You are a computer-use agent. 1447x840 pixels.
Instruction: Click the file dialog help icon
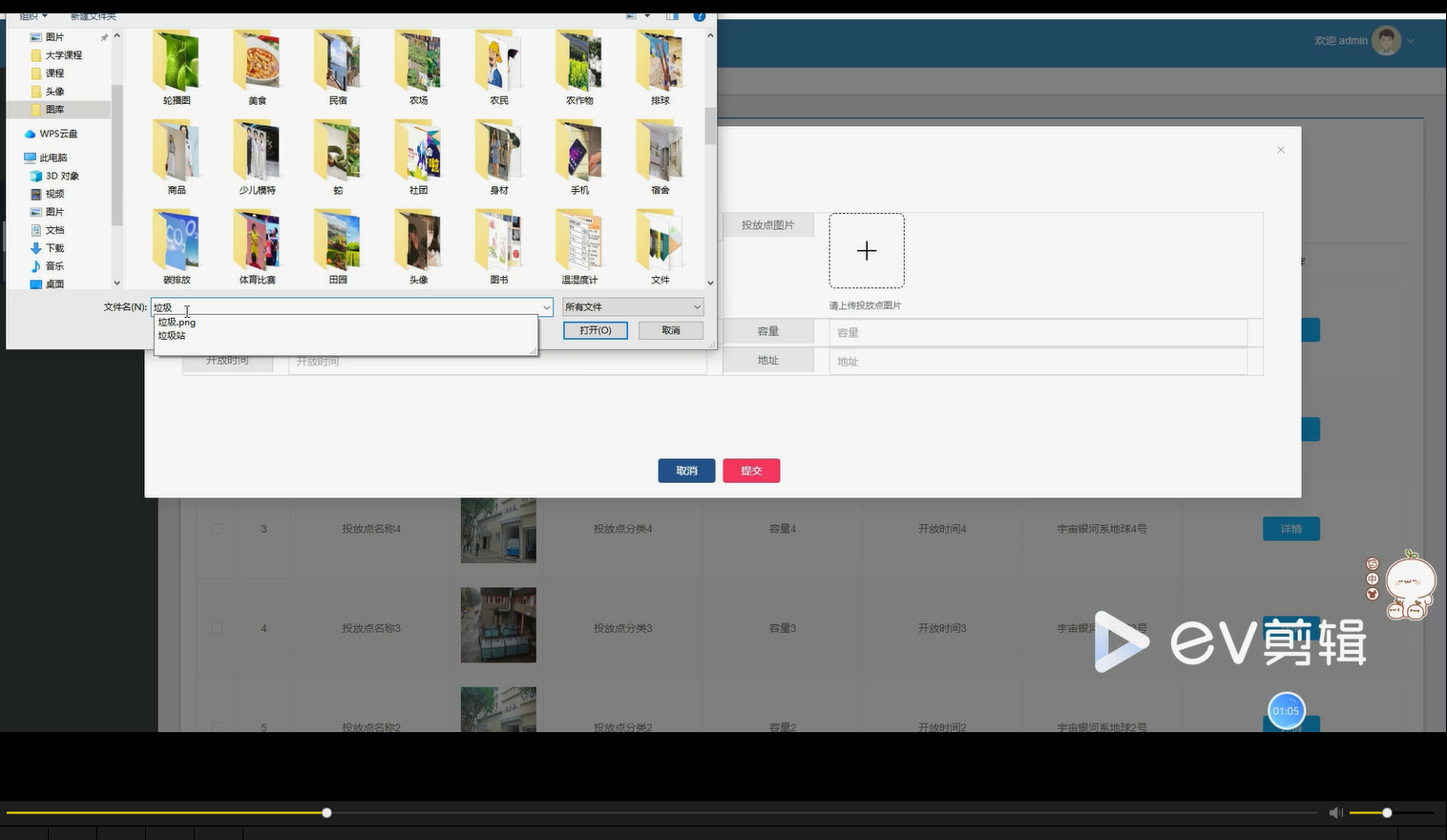pyautogui.click(x=700, y=16)
